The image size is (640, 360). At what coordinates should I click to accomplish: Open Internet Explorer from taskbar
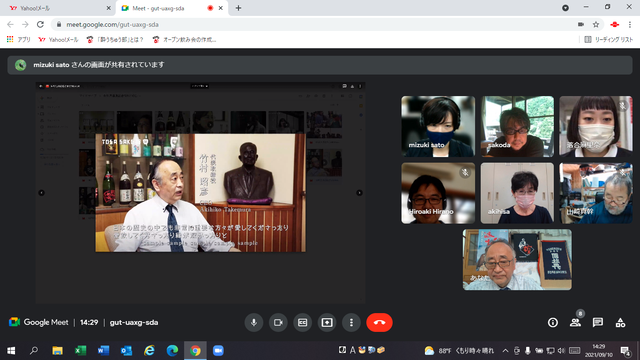tap(149, 351)
